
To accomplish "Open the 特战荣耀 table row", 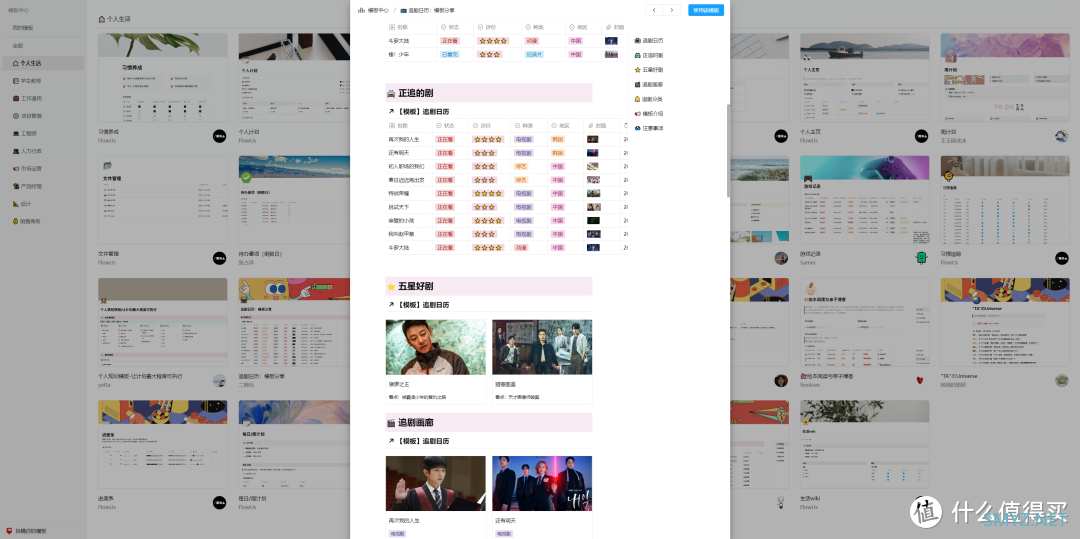I will (506, 193).
